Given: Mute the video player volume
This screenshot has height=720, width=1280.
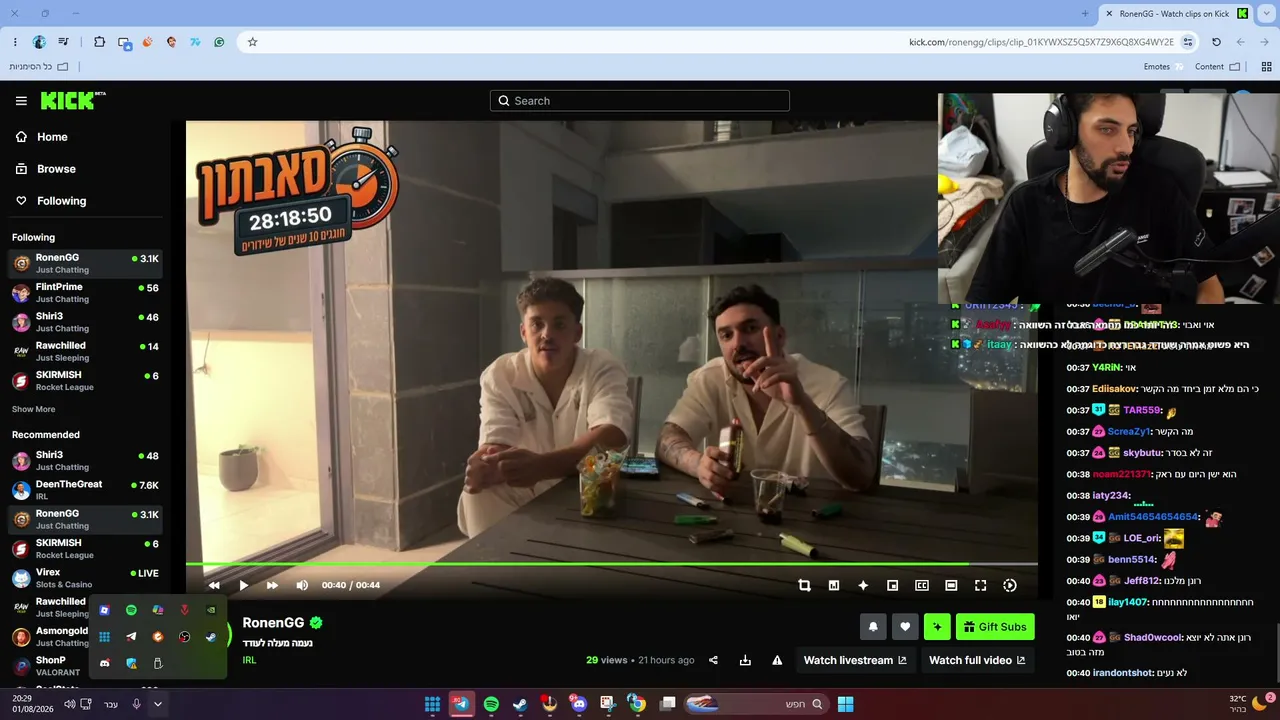Looking at the screenshot, I should click(x=302, y=585).
